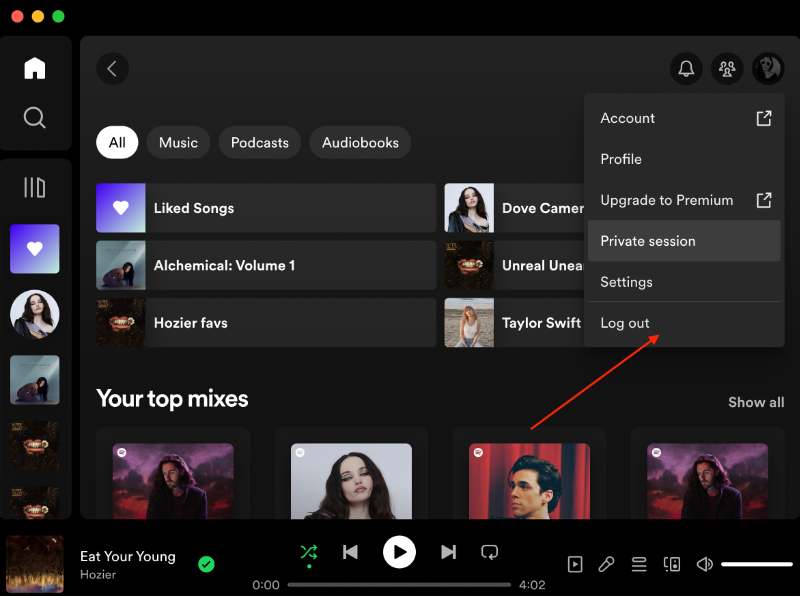Open Alchemical album cover in sidebar
Image resolution: width=800 pixels, height=596 pixels.
[x=35, y=380]
